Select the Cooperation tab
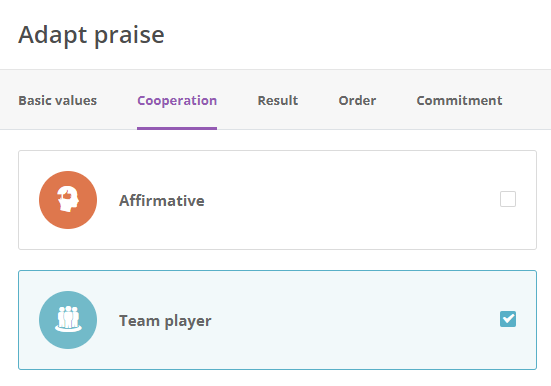This screenshot has height=386, width=551. 177,101
